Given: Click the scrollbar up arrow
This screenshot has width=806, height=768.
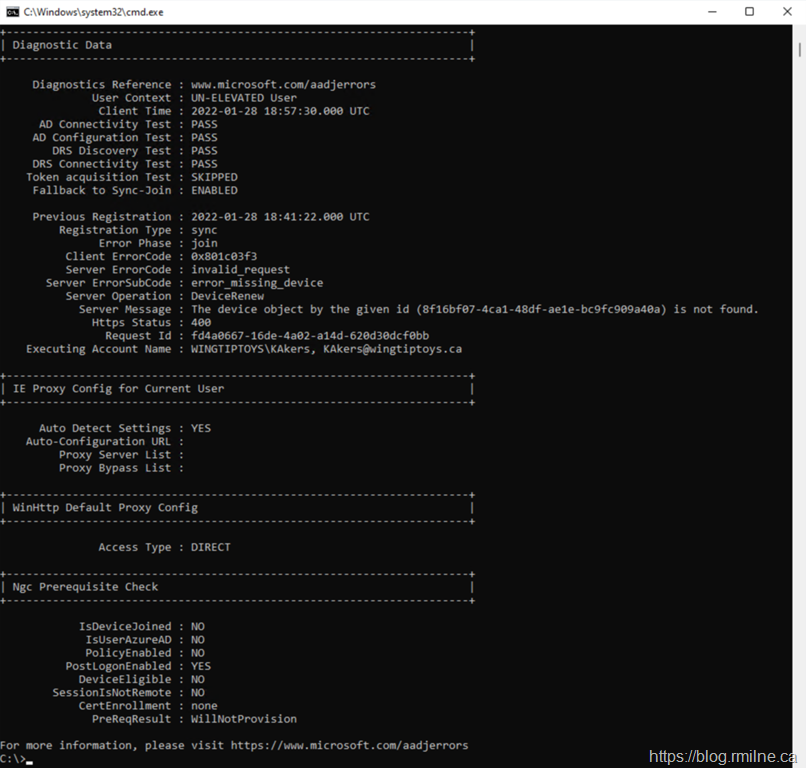Looking at the screenshot, I should pos(799,32).
